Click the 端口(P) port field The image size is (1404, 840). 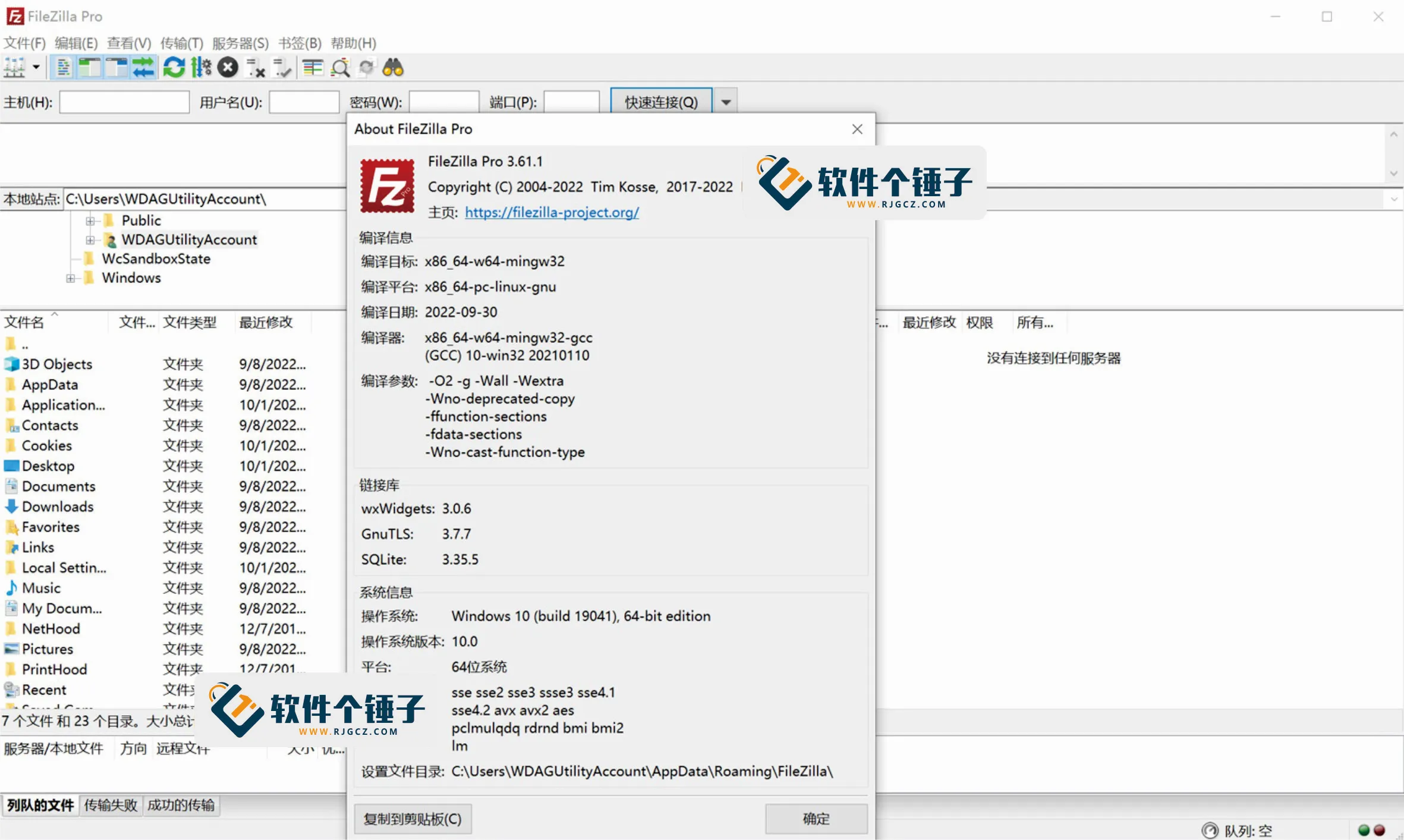point(571,102)
